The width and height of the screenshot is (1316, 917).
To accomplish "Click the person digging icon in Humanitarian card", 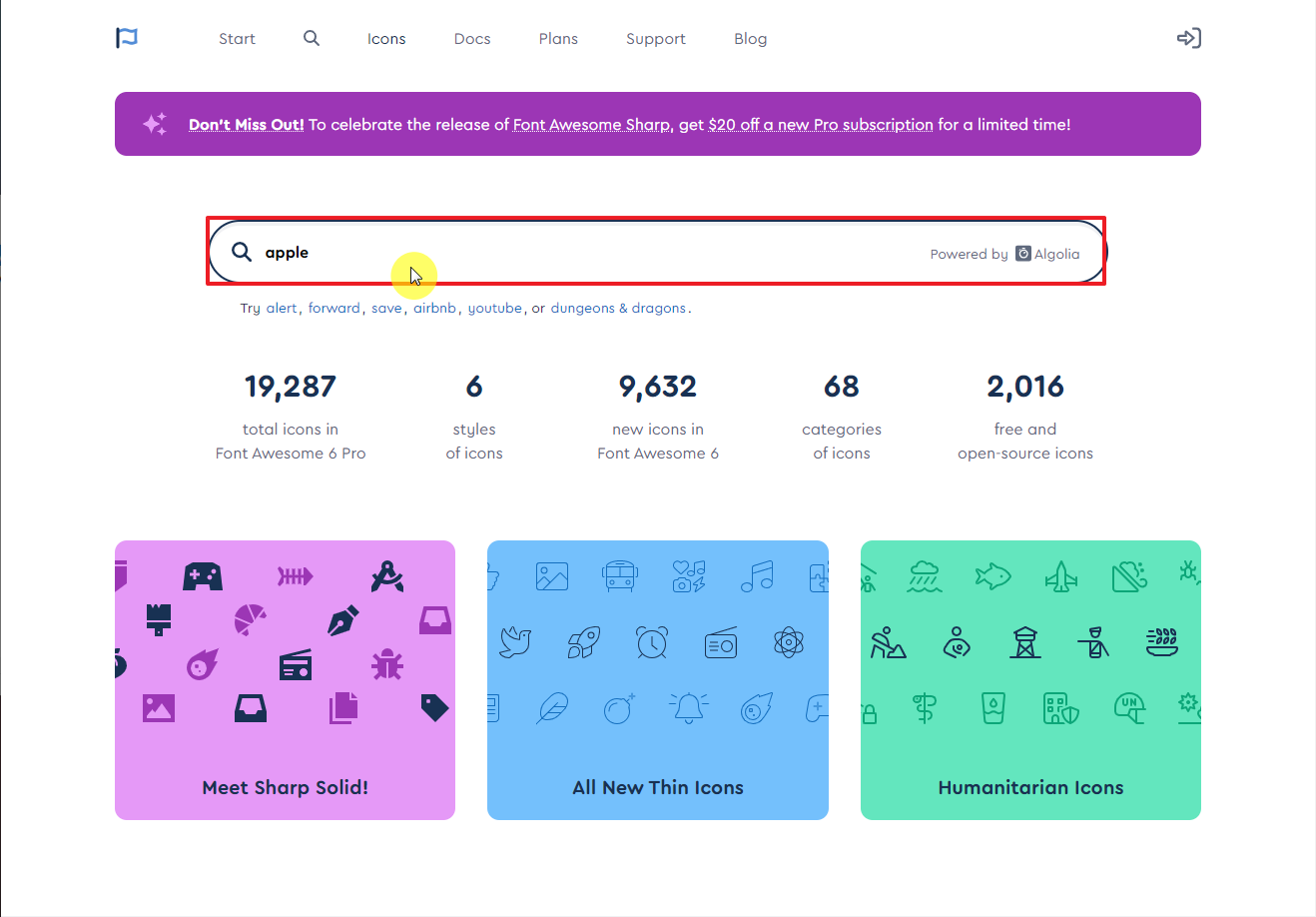I will (x=888, y=643).
